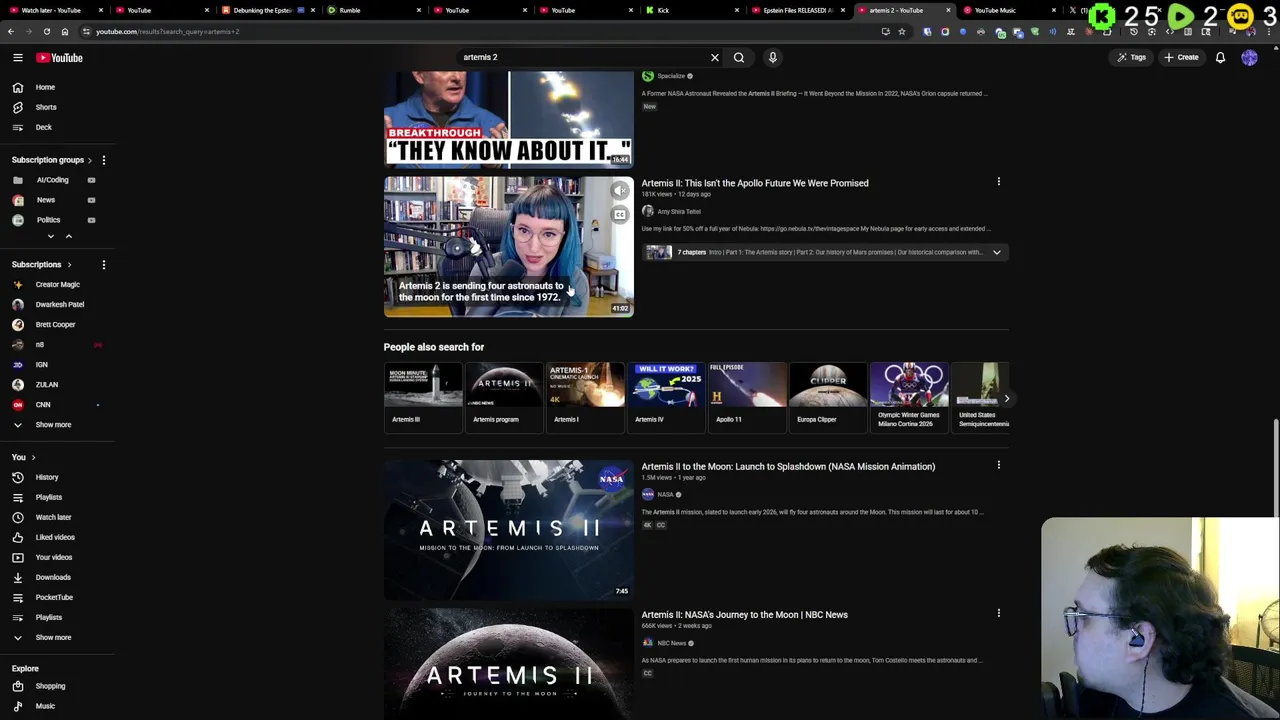Screen dimensions: 1280x720
Task: Mute the Amy Shira Teitel preview
Action: tap(620, 190)
